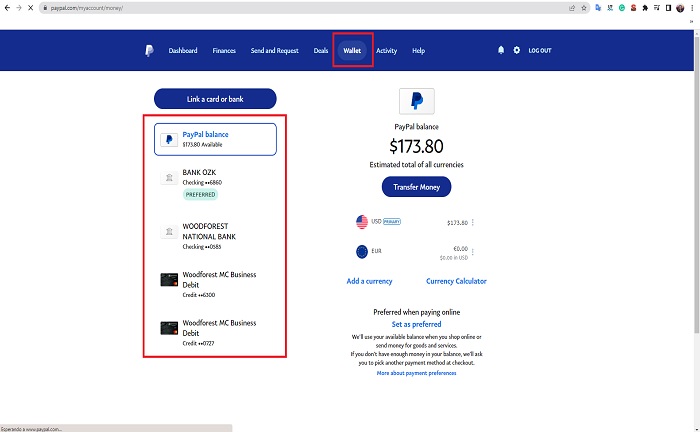Stop page loading with X button
The image size is (700, 432).
(30, 8)
